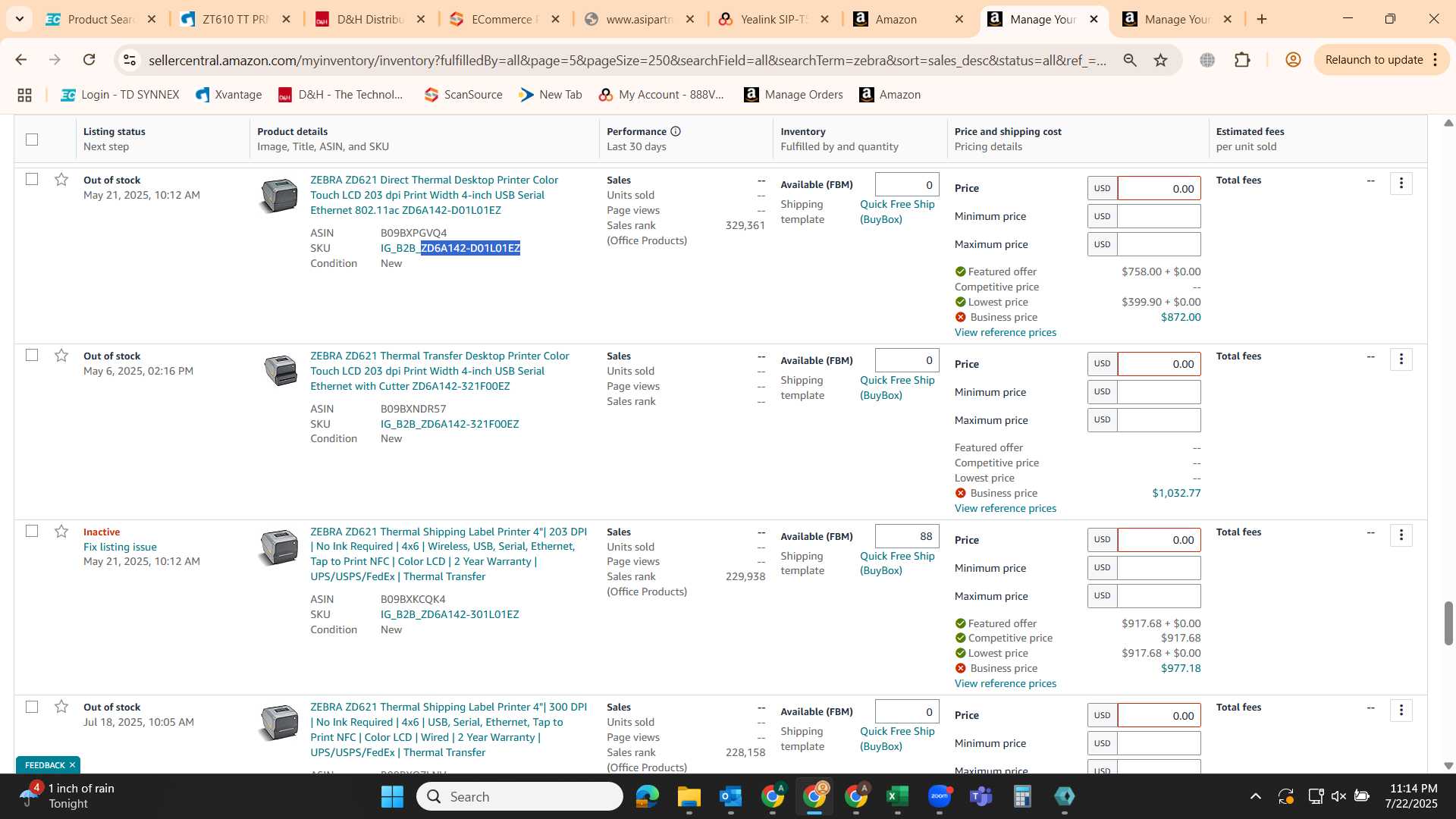The height and width of the screenshot is (819, 1456).
Task: Click the volume icon in system tray
Action: [1338, 796]
